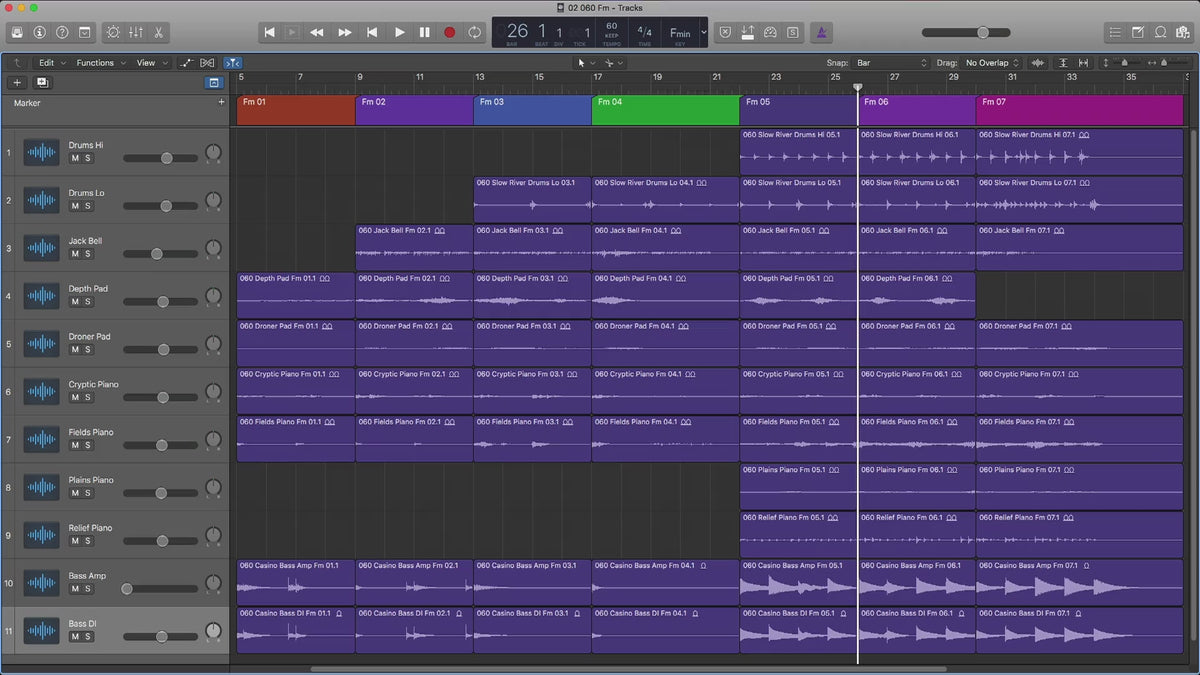Viewport: 1200px width, 675px height.
Task: Click the add new track plus button
Action: pyautogui.click(x=17, y=83)
